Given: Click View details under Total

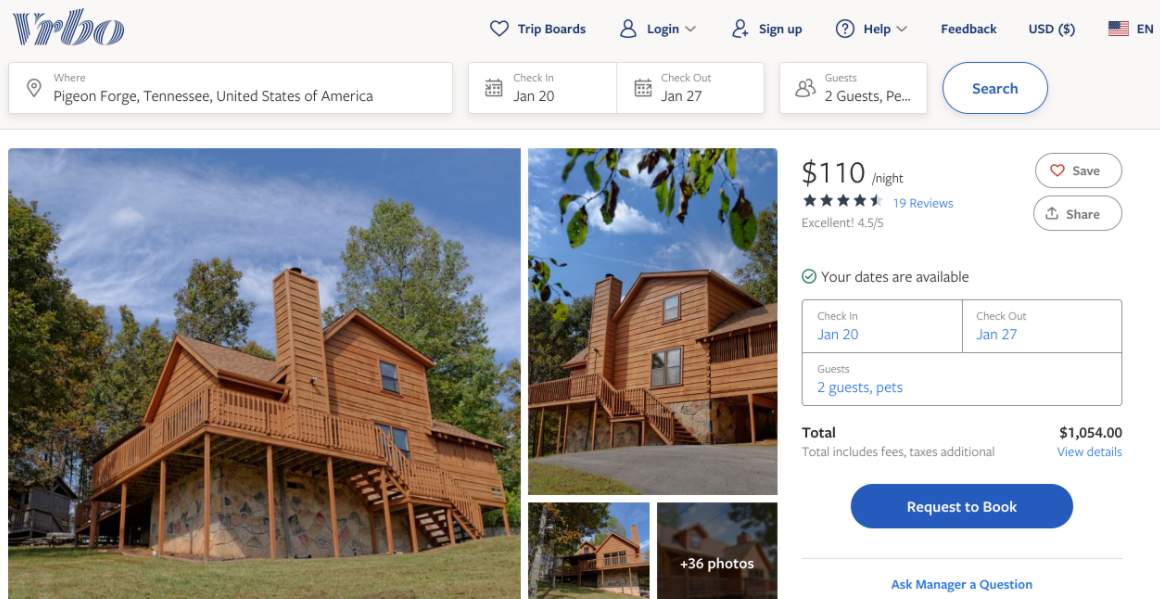Looking at the screenshot, I should 1089,452.
